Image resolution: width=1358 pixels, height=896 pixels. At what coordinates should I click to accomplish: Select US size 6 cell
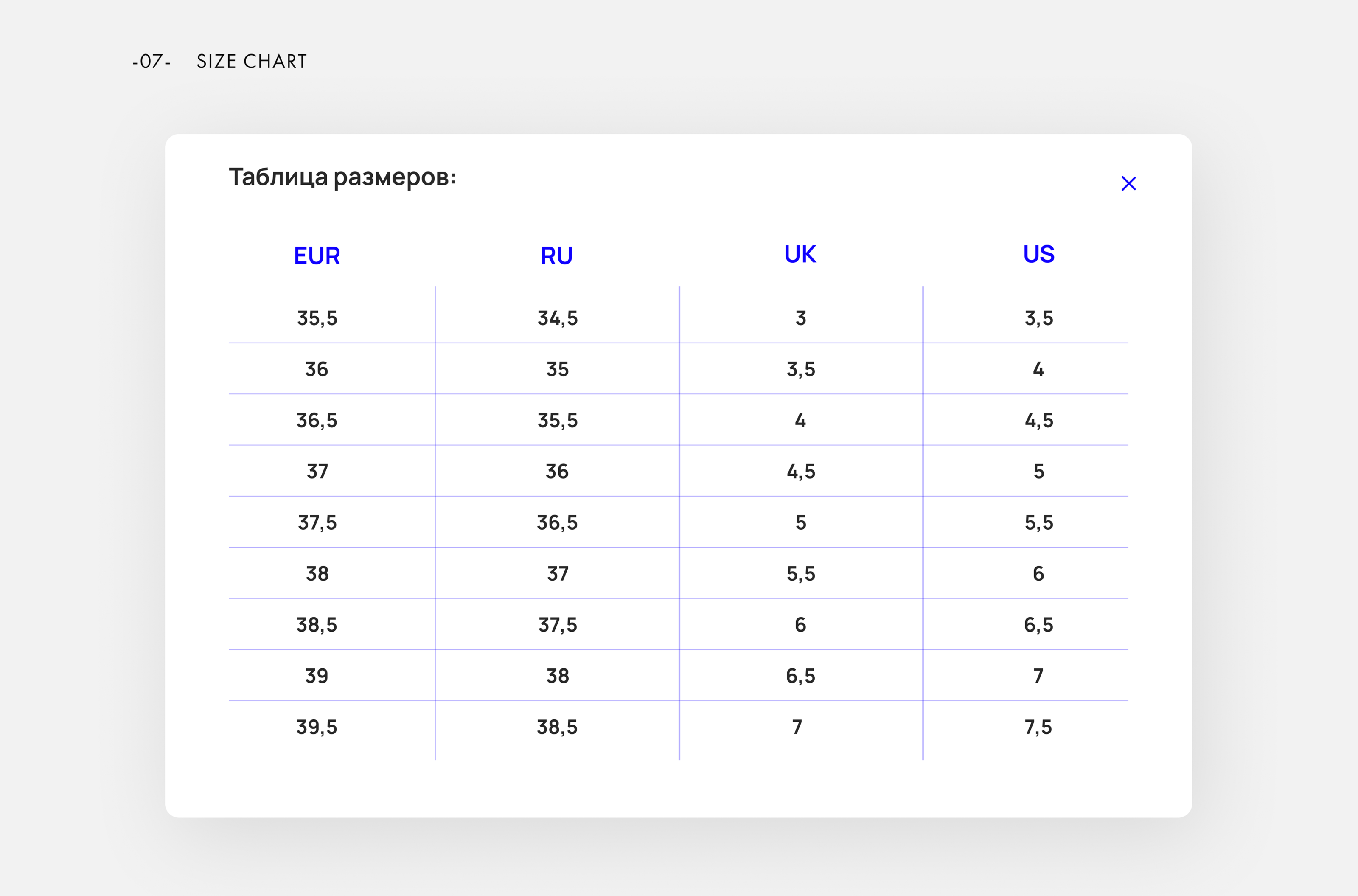[x=1038, y=574]
